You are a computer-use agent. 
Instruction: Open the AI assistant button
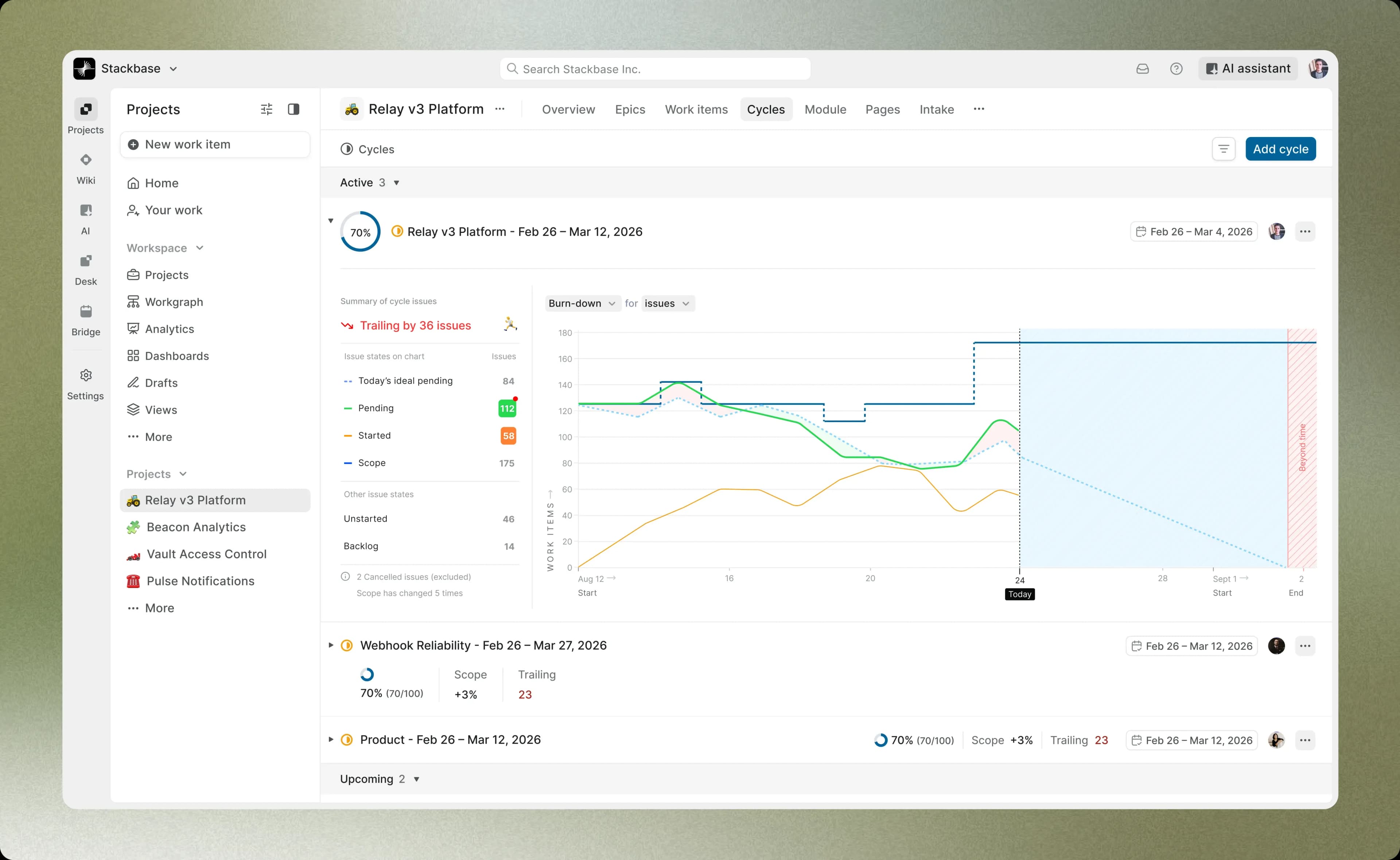click(x=1248, y=69)
